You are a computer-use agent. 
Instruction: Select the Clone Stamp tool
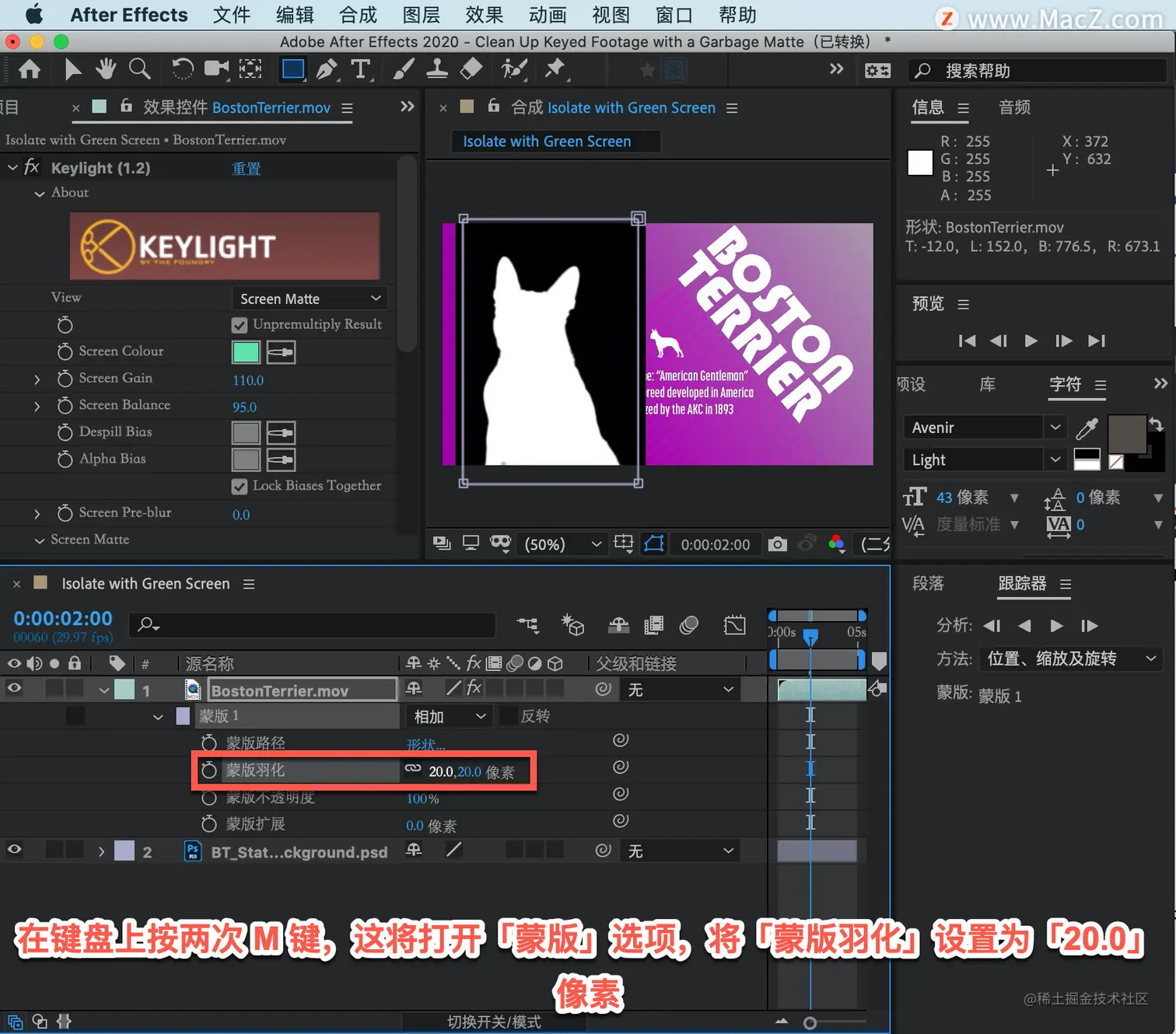pyautogui.click(x=437, y=70)
